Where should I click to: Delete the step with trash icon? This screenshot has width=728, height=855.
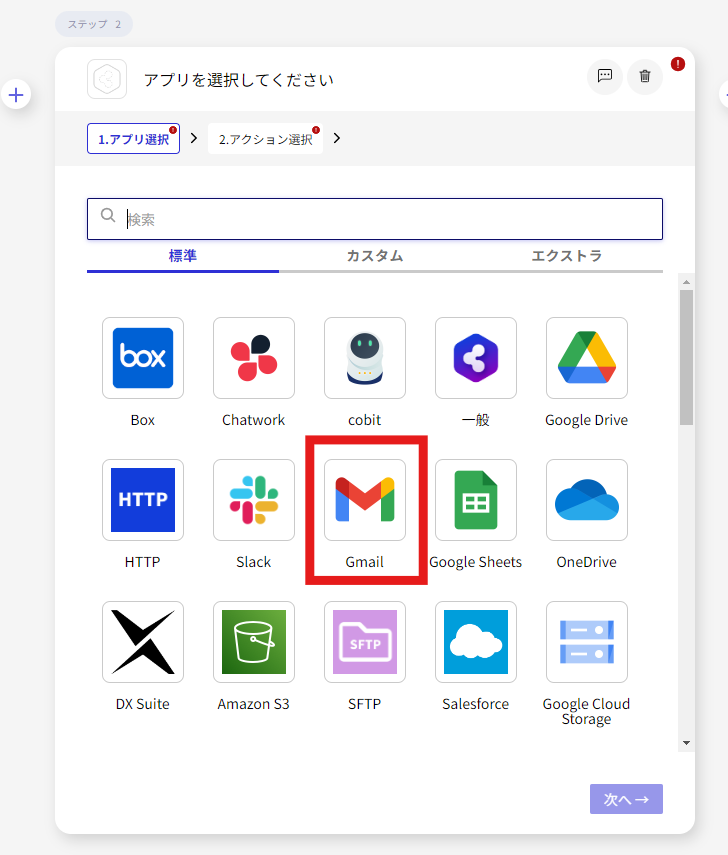point(645,76)
